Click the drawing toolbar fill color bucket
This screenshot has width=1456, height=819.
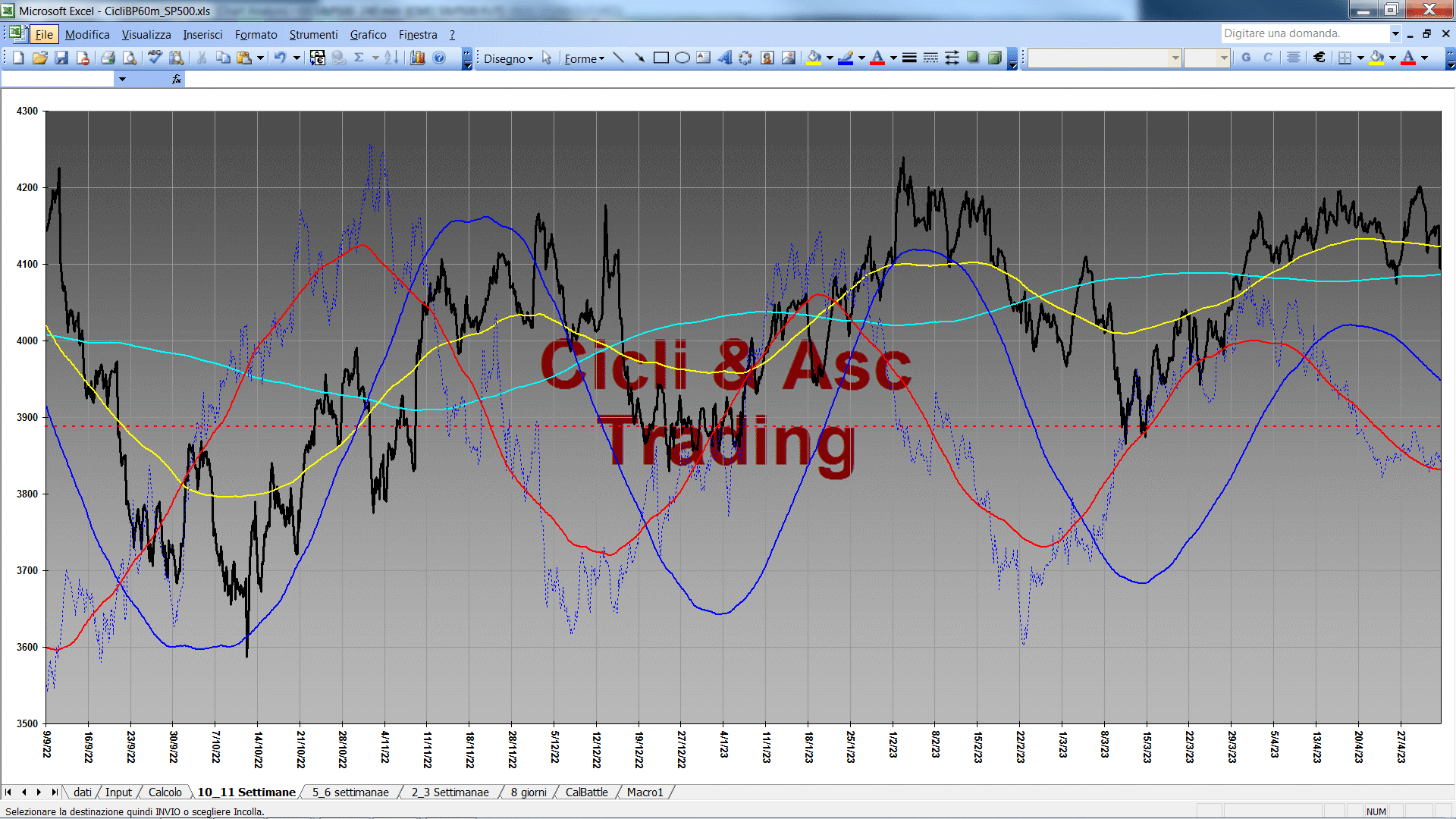tap(814, 58)
